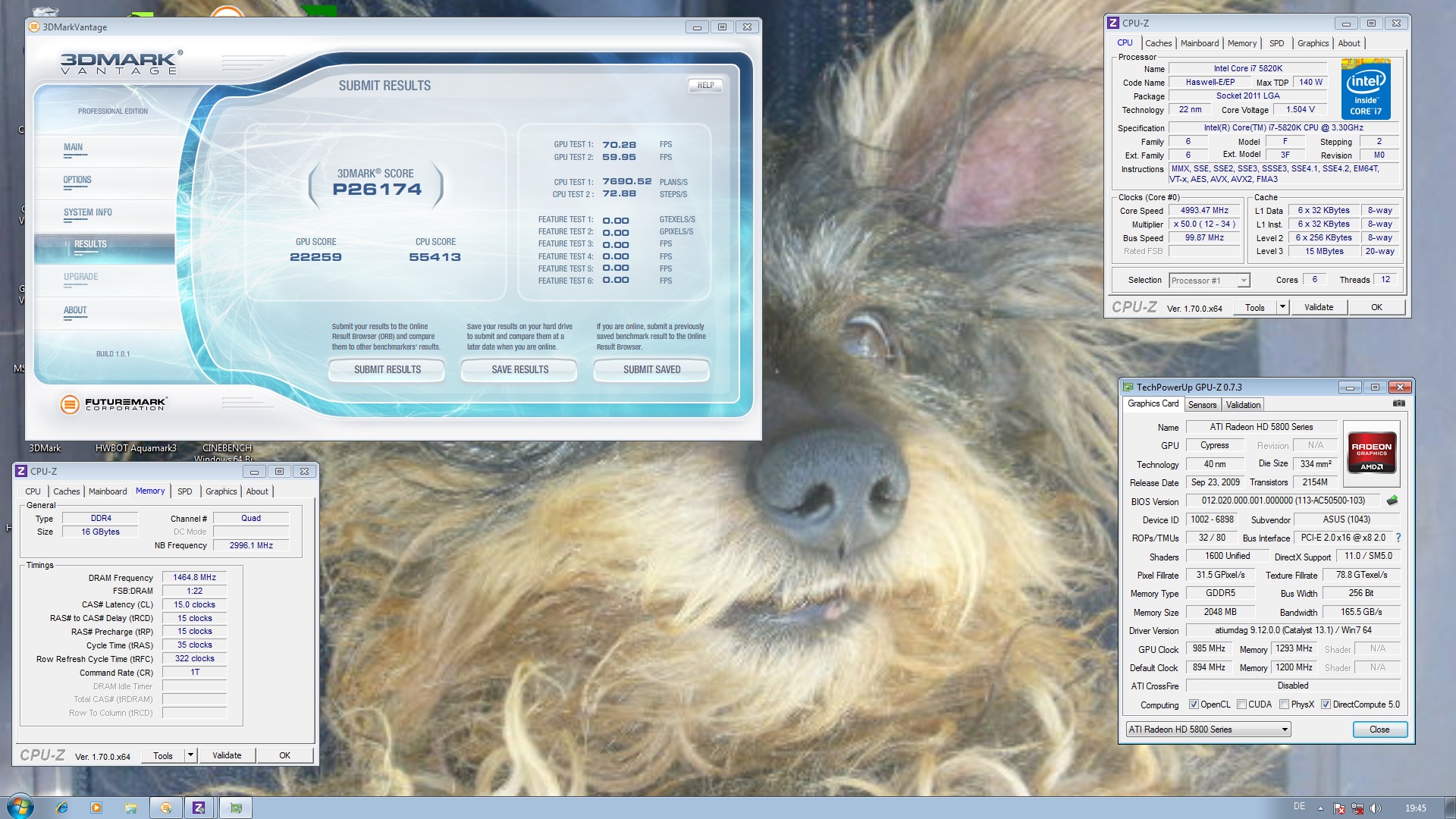The image size is (1456, 819).
Task: Click the 3DMark Vantage logo
Action: click(x=121, y=62)
